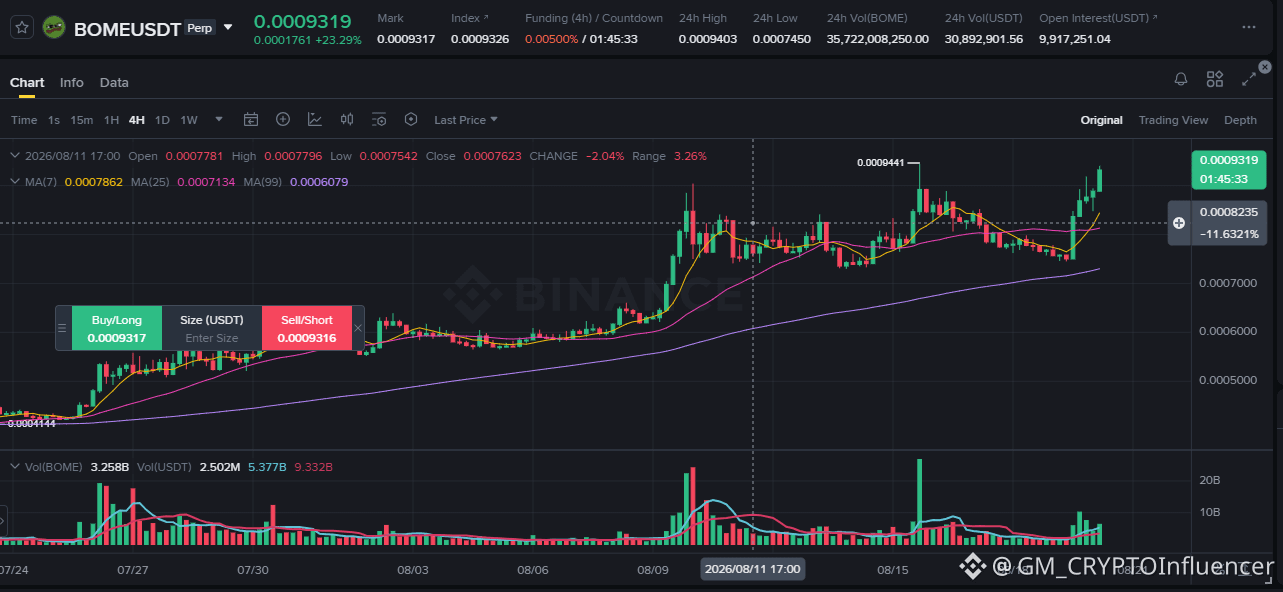
Task: Open chart display settings icon
Action: click(379, 120)
